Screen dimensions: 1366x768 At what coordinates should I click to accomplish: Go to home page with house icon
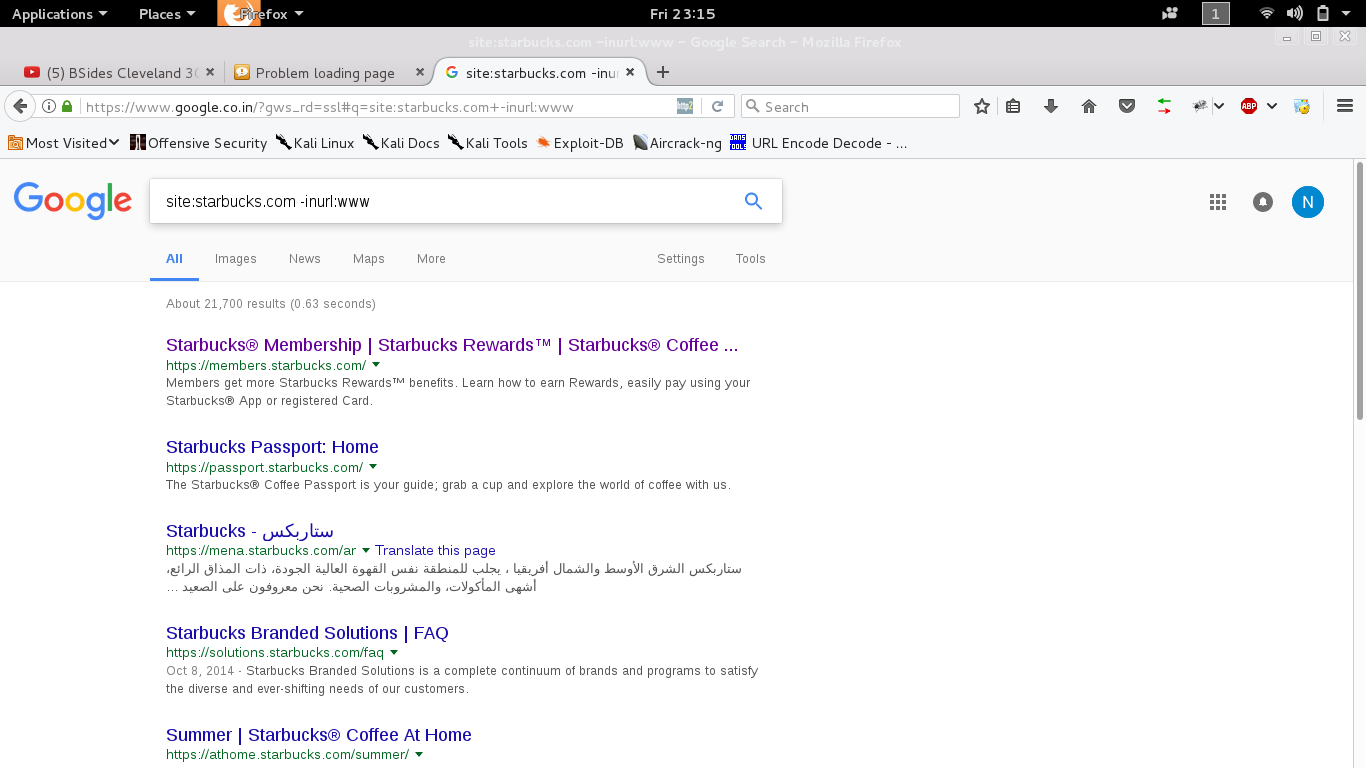coord(1089,106)
